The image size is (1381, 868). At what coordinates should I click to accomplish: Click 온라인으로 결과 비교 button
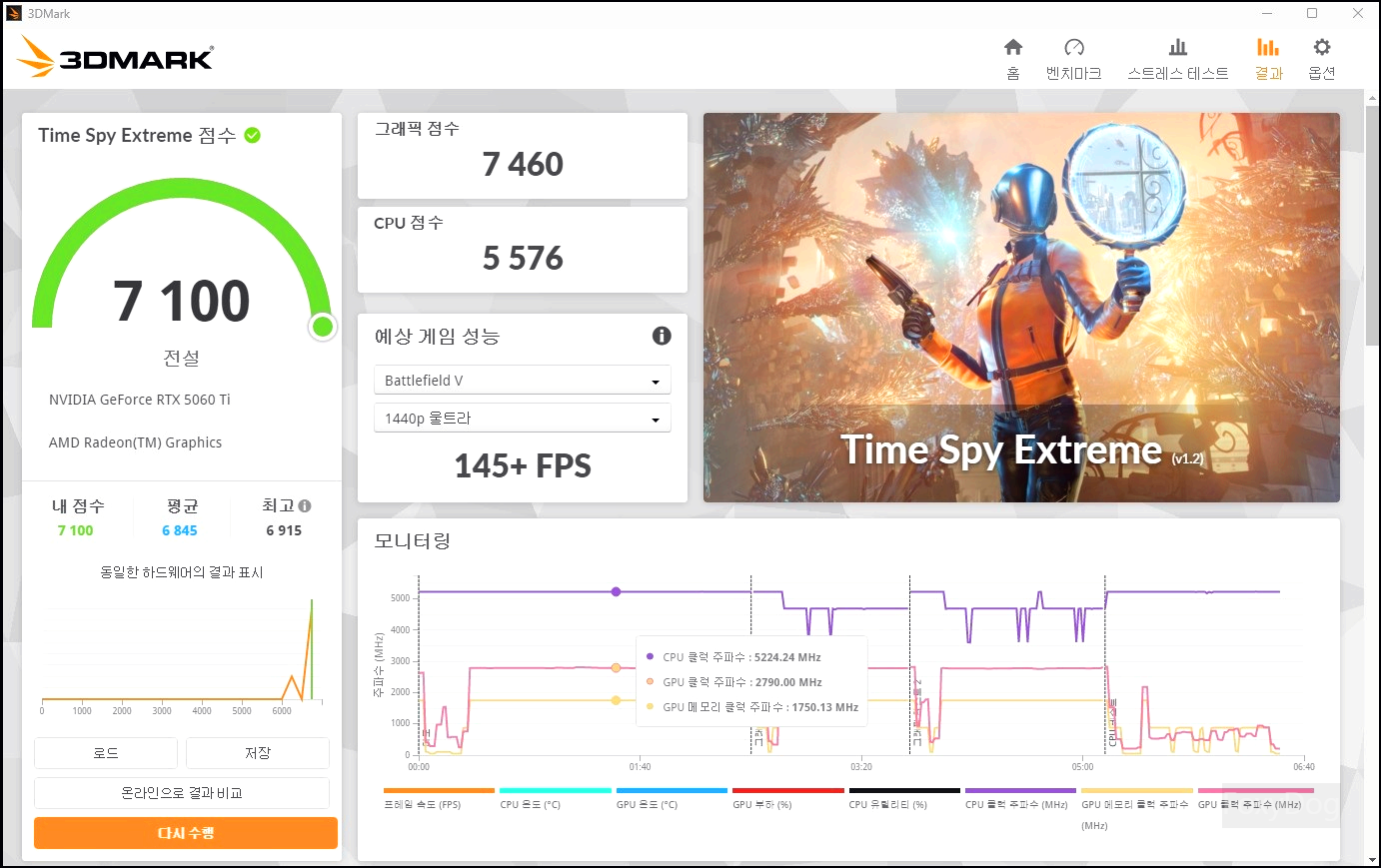[182, 793]
